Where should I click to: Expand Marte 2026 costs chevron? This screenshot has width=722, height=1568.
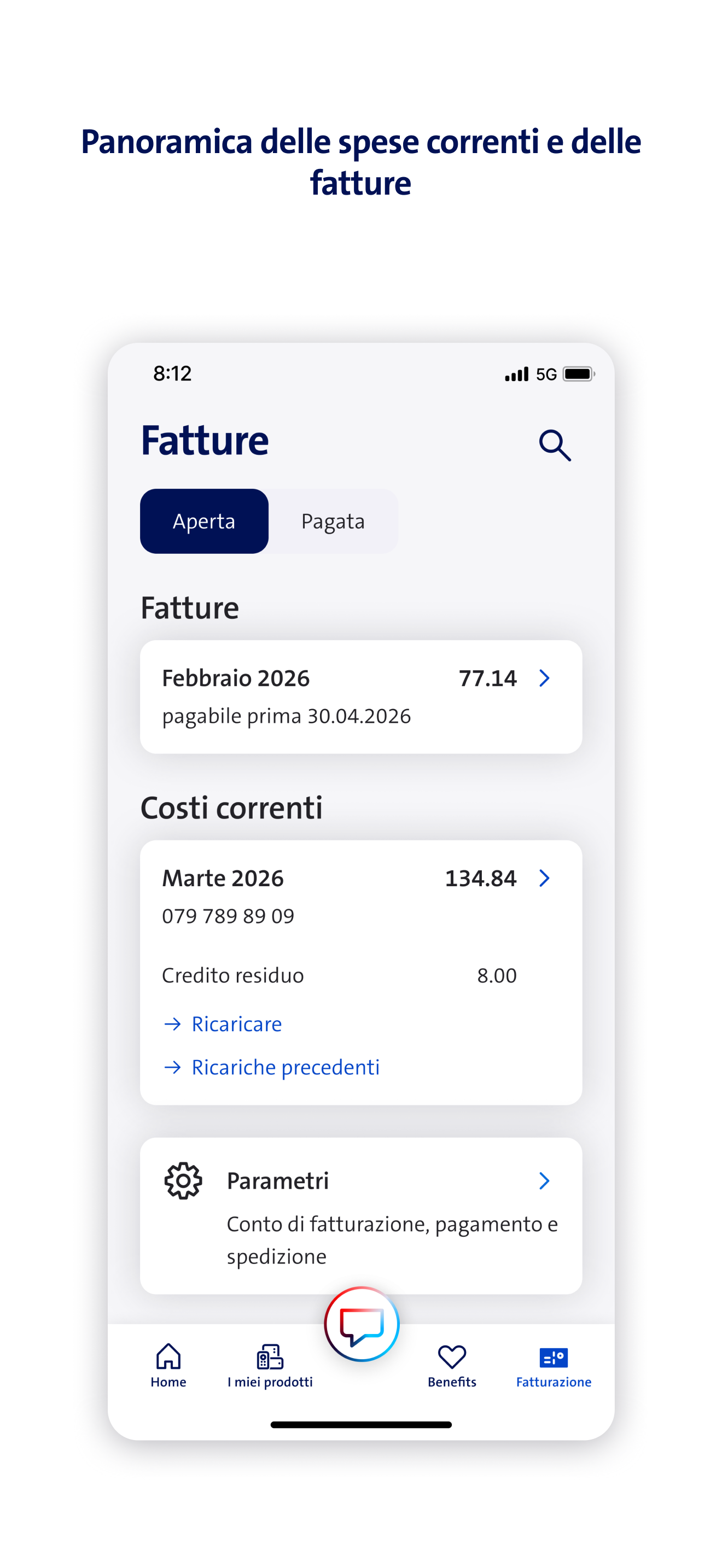point(544,877)
